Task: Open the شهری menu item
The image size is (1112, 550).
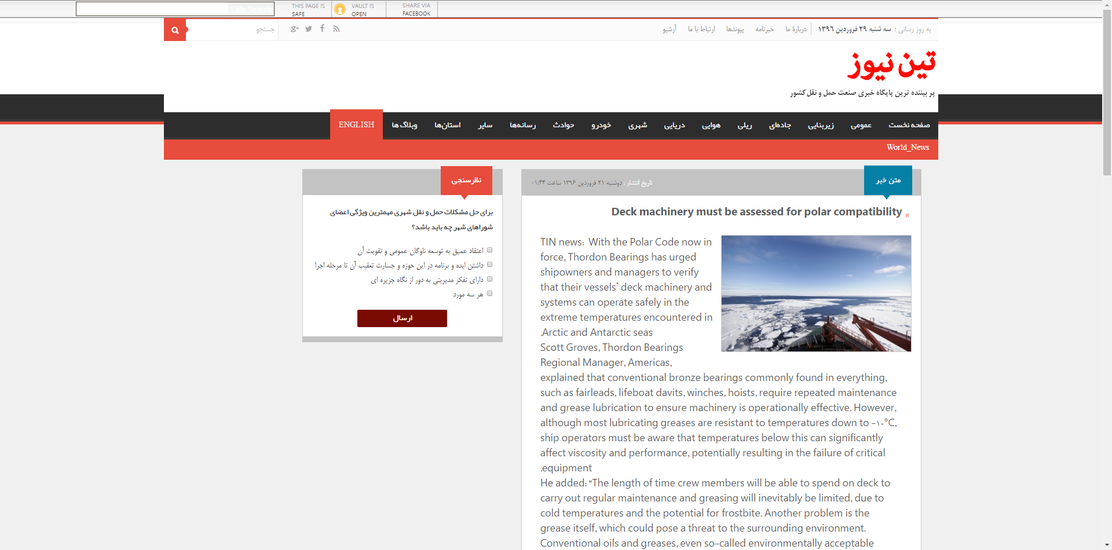Action: pos(638,125)
